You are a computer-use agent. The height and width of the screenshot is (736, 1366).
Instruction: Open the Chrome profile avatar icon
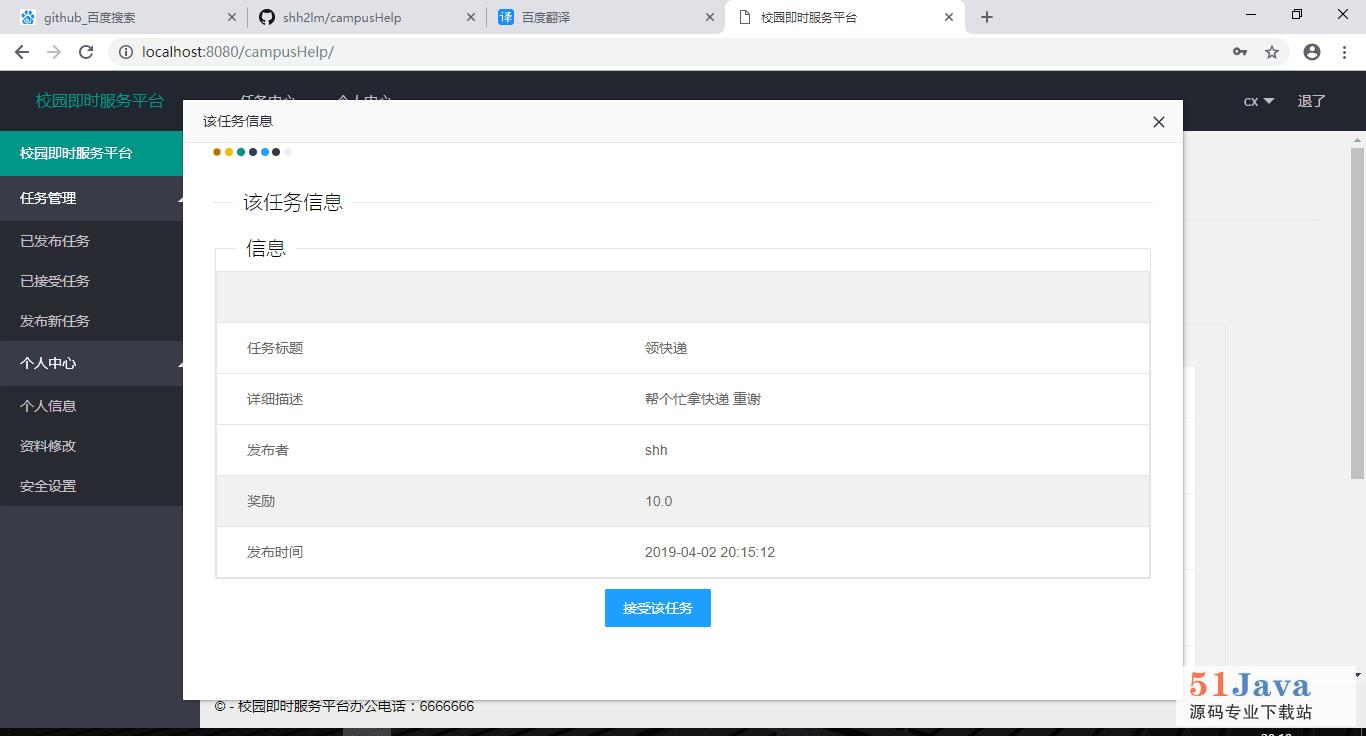pos(1312,52)
